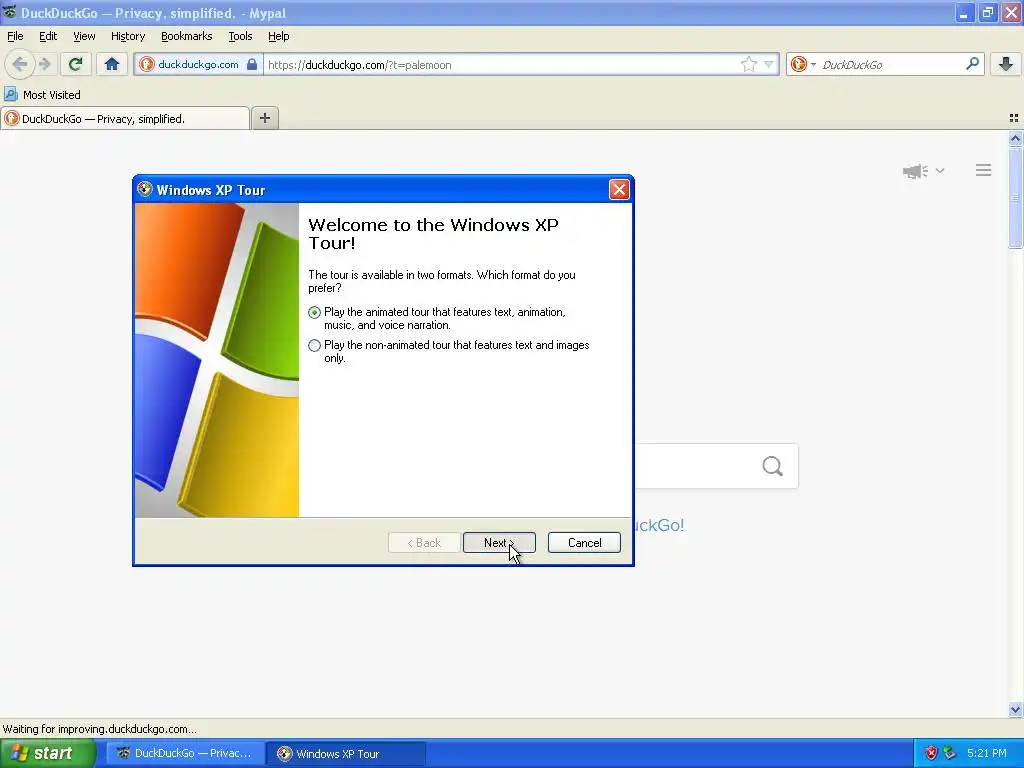This screenshot has width=1024, height=768.
Task: Click the DuckDuckGo megaphone icon
Action: coord(915,171)
